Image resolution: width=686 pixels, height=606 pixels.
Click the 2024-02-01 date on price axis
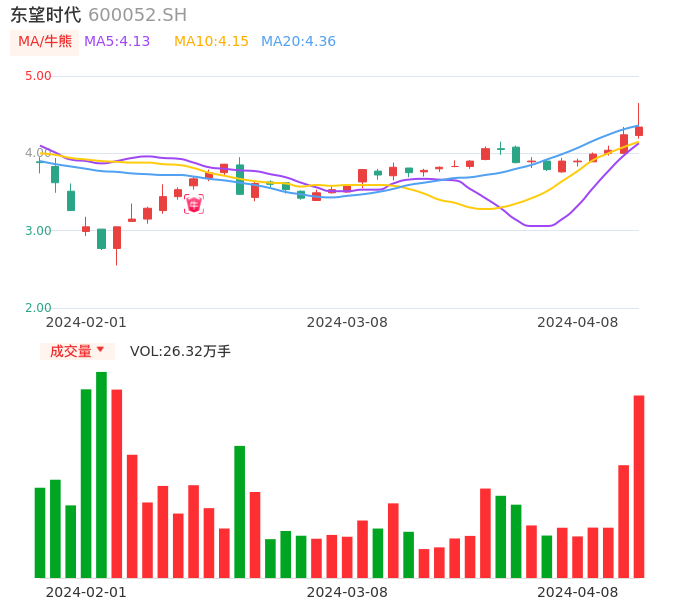coord(86,322)
